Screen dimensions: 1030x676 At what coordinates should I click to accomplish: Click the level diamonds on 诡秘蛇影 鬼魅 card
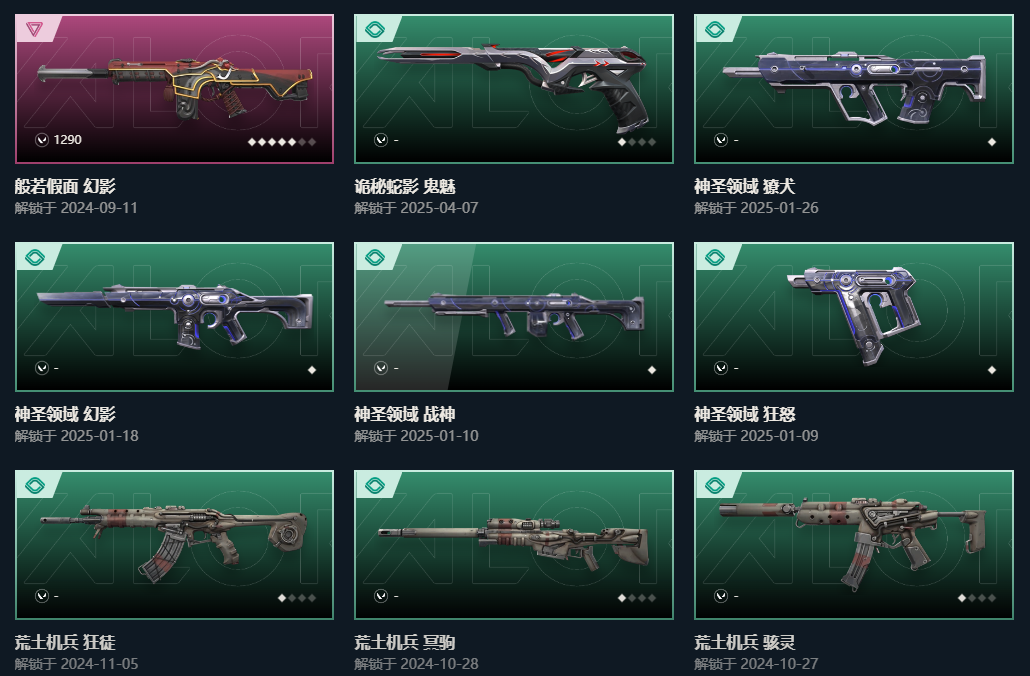point(637,142)
